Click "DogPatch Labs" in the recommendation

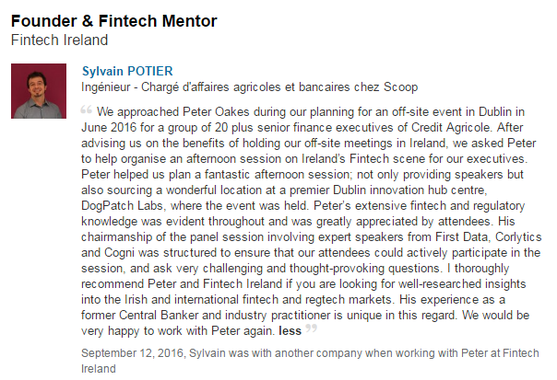(x=122, y=206)
